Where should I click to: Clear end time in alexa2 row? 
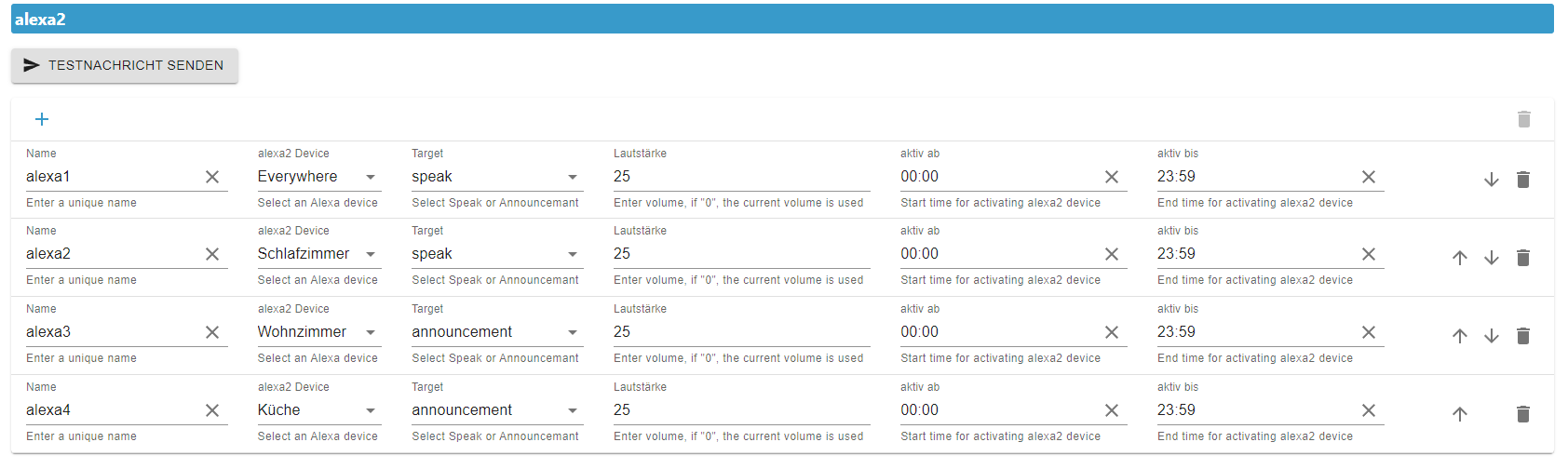click(x=1369, y=254)
